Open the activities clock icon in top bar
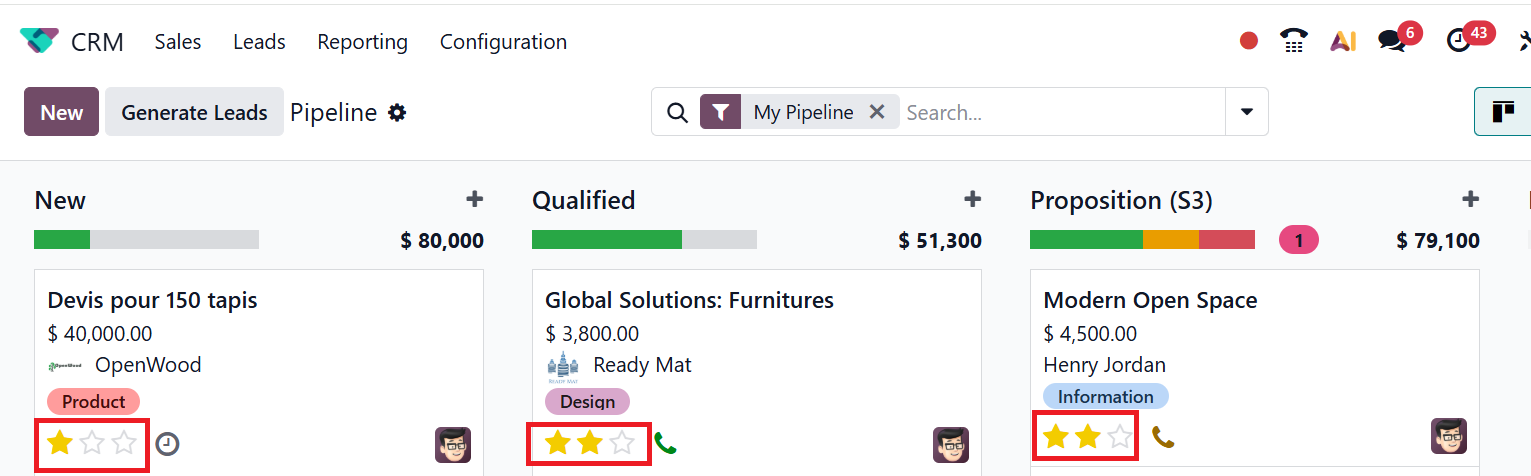 1459,41
